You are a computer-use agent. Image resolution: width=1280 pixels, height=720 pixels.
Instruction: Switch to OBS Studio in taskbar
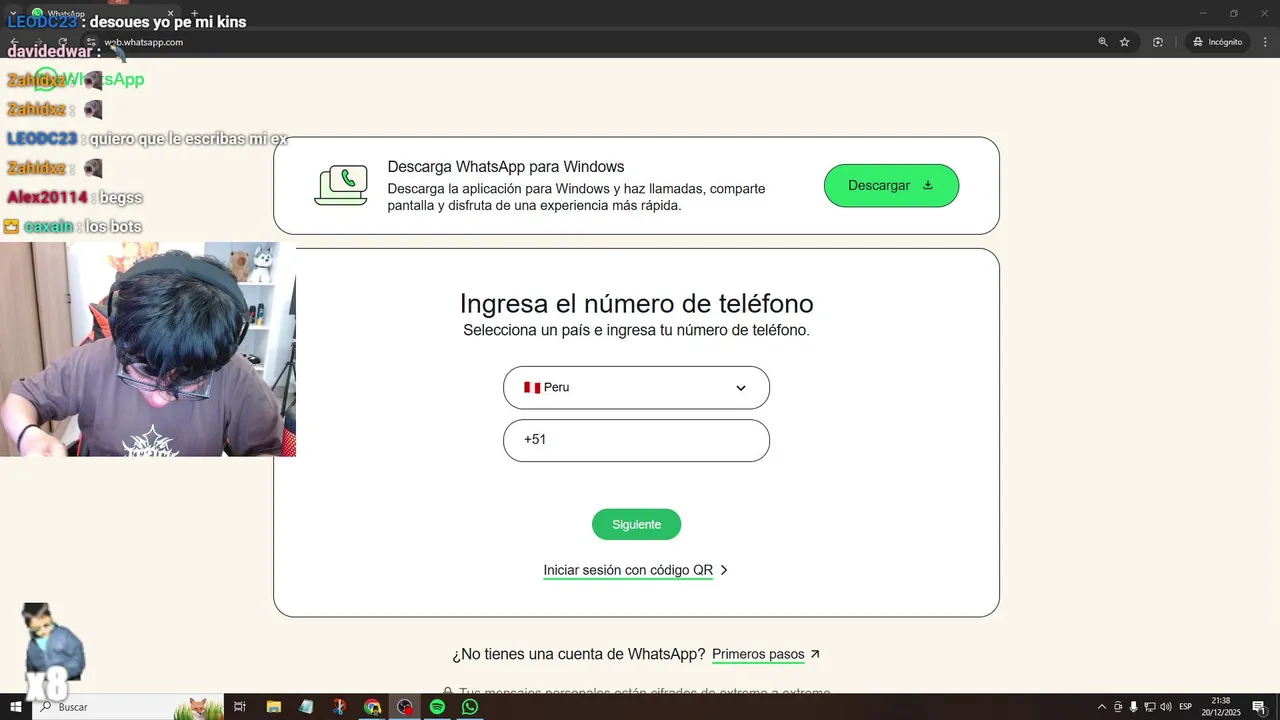[x=405, y=706]
